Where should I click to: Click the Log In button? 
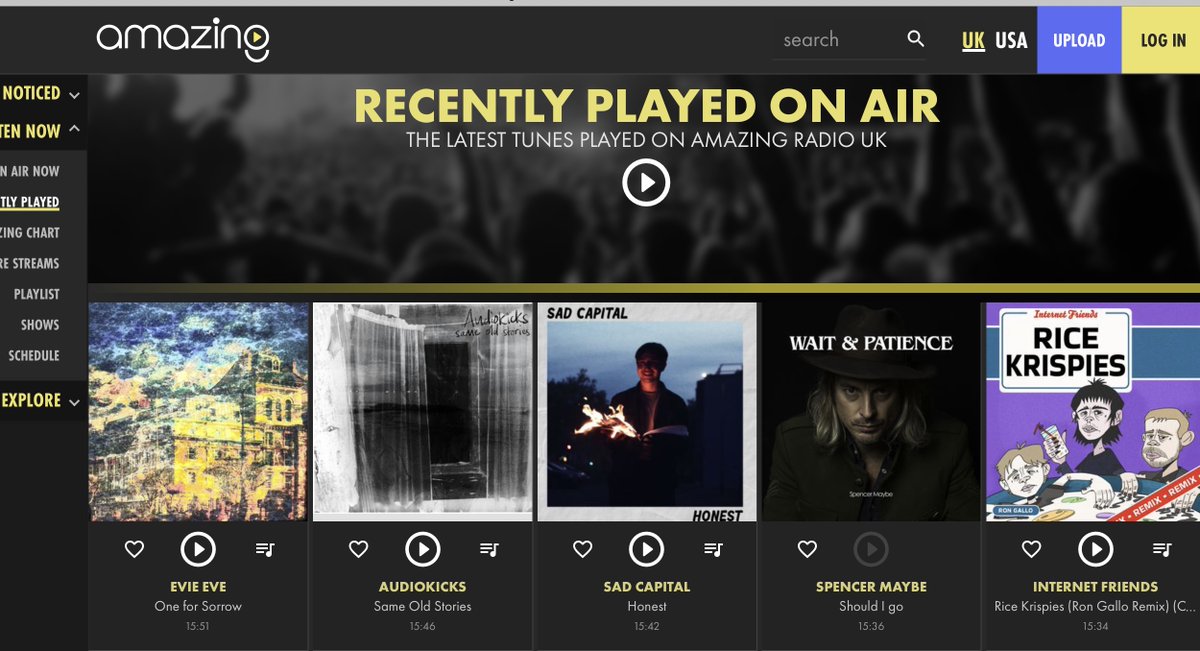1163,40
